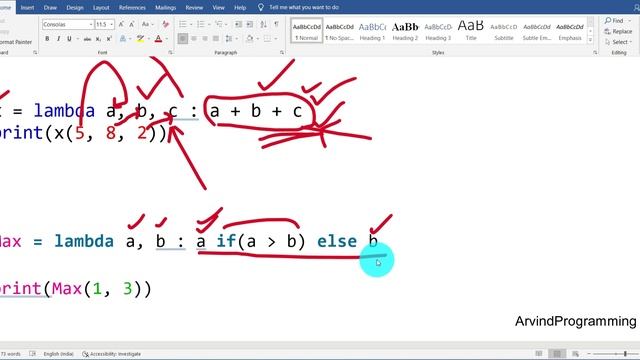
Task: Open the Mailings tab
Action: (165, 7)
